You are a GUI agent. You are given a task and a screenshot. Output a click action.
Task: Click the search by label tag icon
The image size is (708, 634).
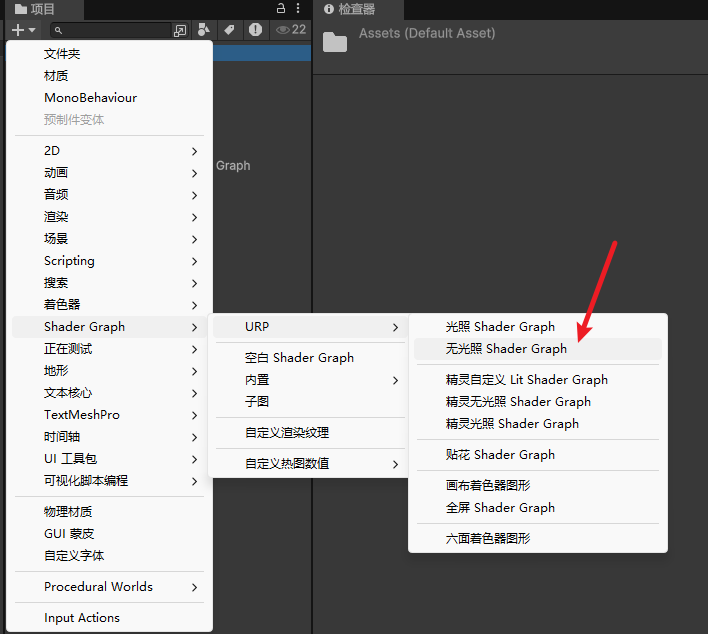[x=229, y=30]
